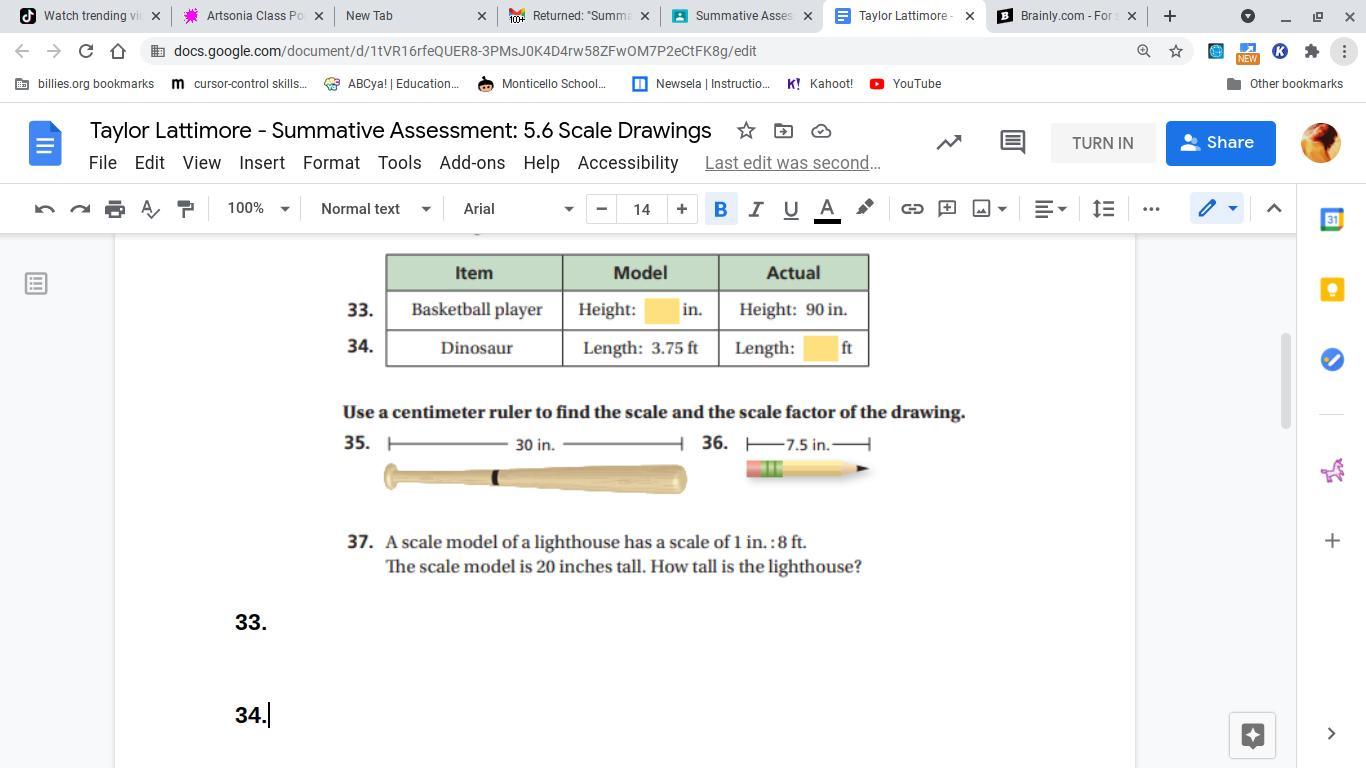Open Google Keep side panel
The width and height of the screenshot is (1366, 768).
click(1332, 290)
